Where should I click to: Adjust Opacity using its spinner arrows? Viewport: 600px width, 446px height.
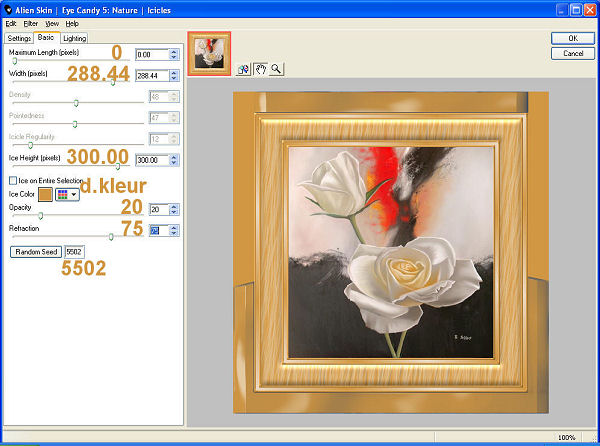(x=174, y=209)
